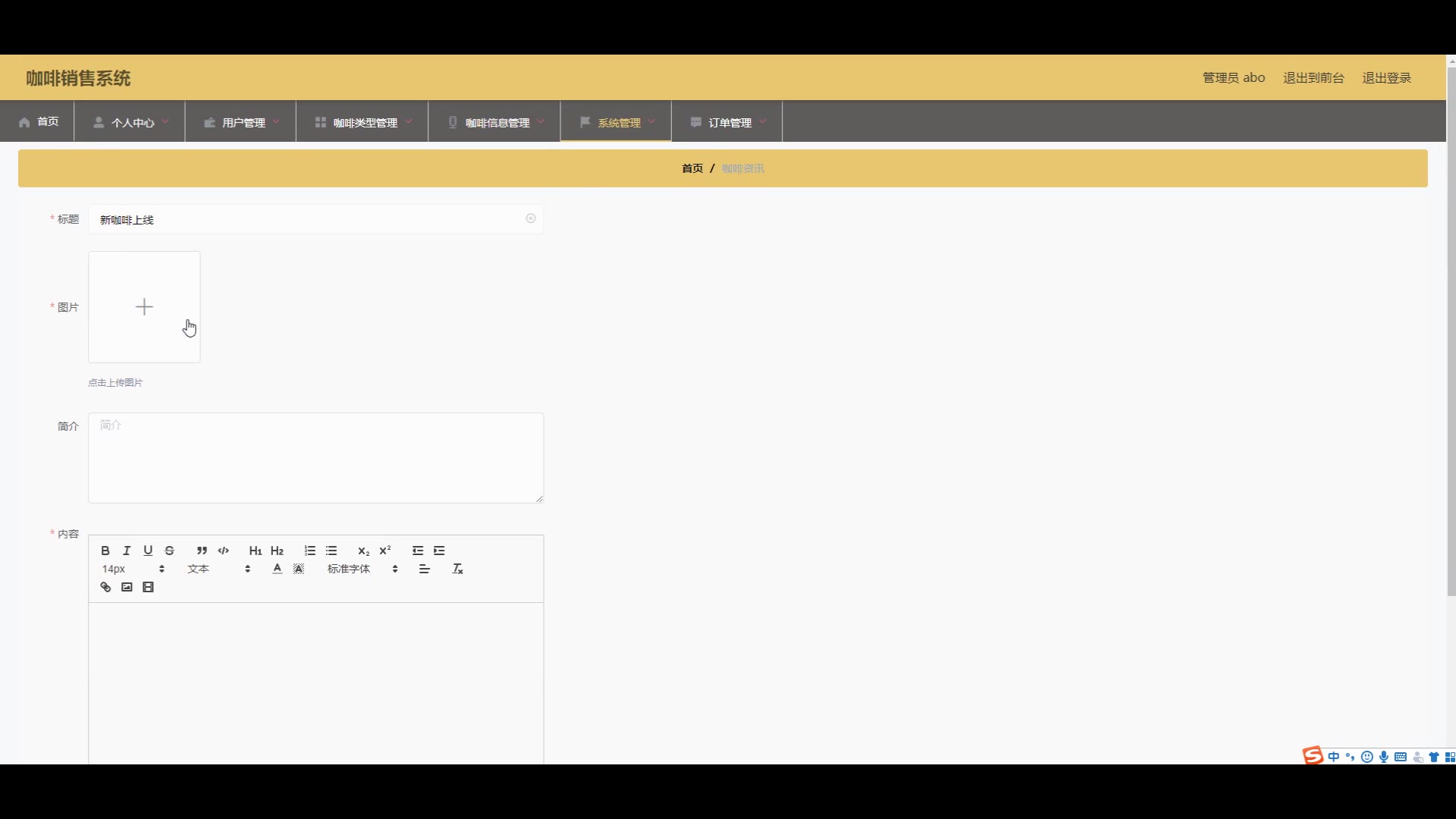
Task: Apply subscript formatting
Action: 363,551
